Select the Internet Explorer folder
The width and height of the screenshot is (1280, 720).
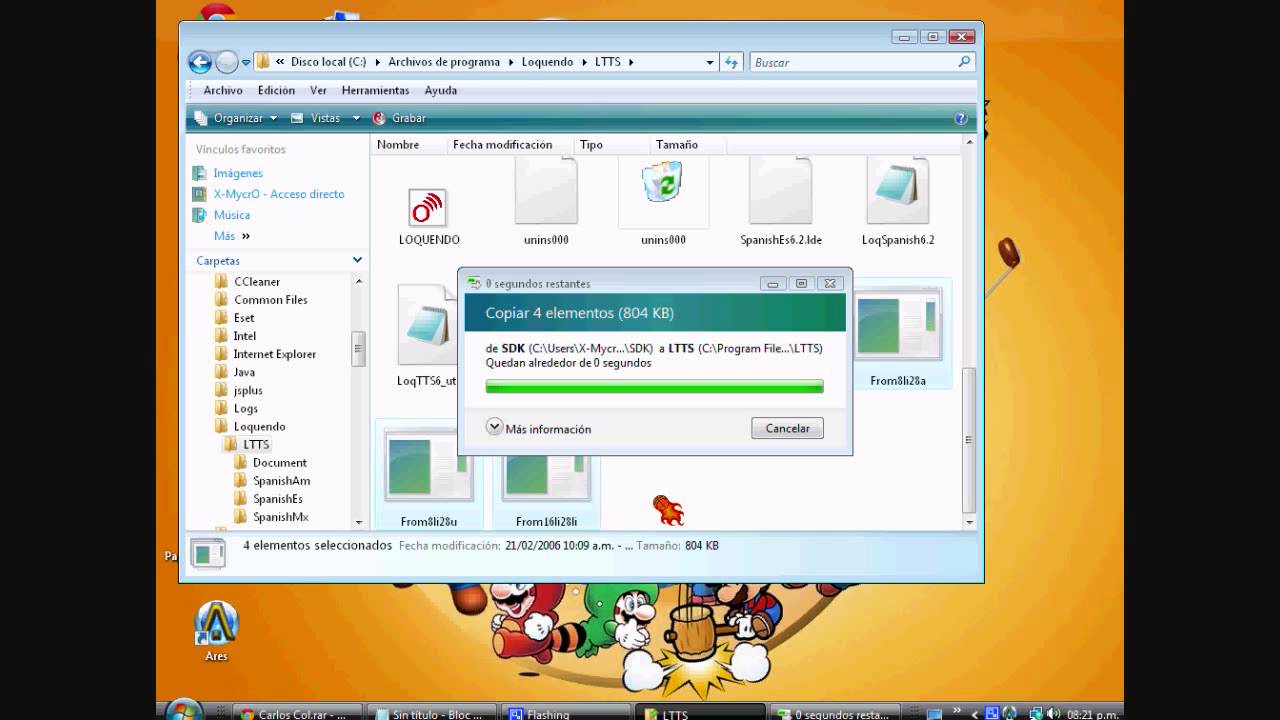274,354
